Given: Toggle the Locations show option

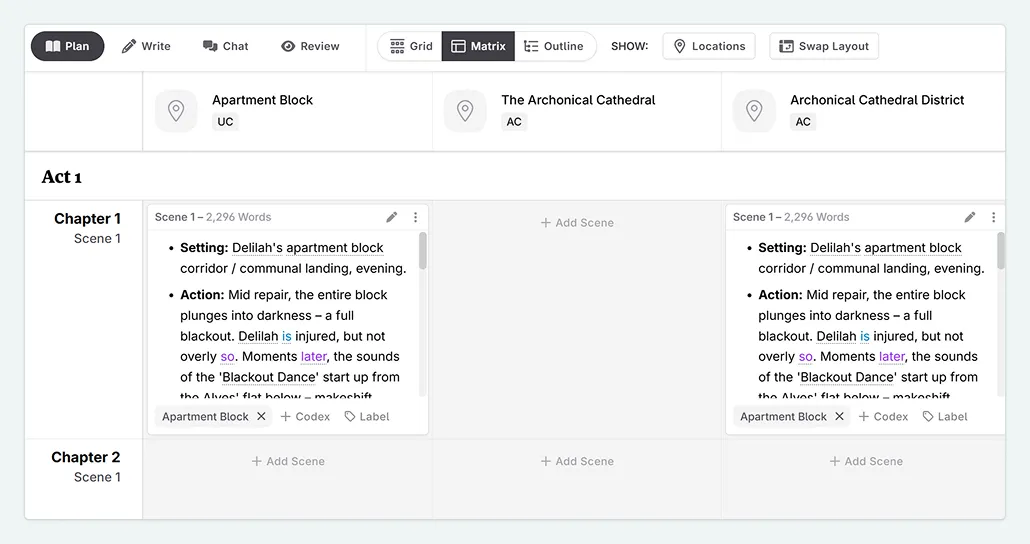Looking at the screenshot, I should [x=708, y=46].
